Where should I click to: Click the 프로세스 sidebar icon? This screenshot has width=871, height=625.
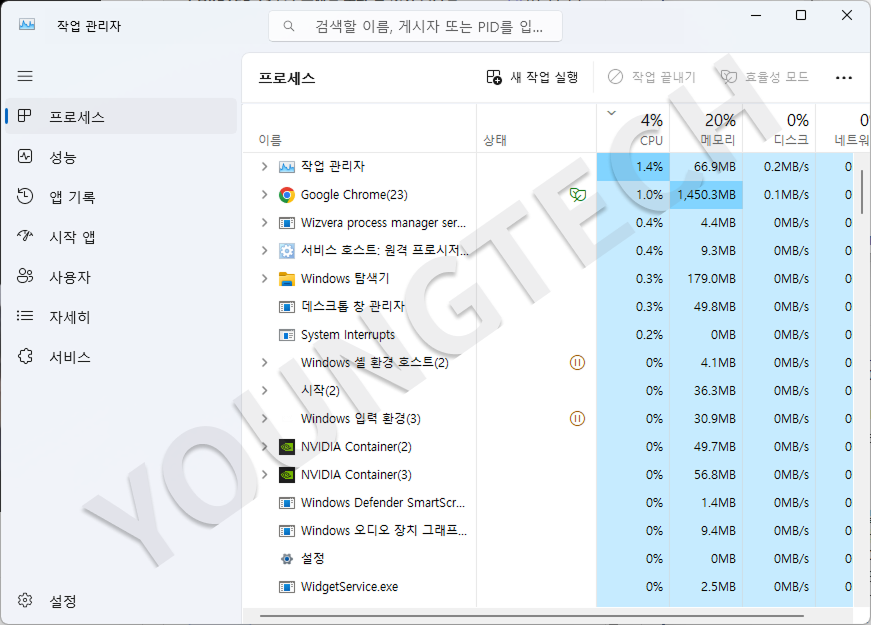click(24, 116)
